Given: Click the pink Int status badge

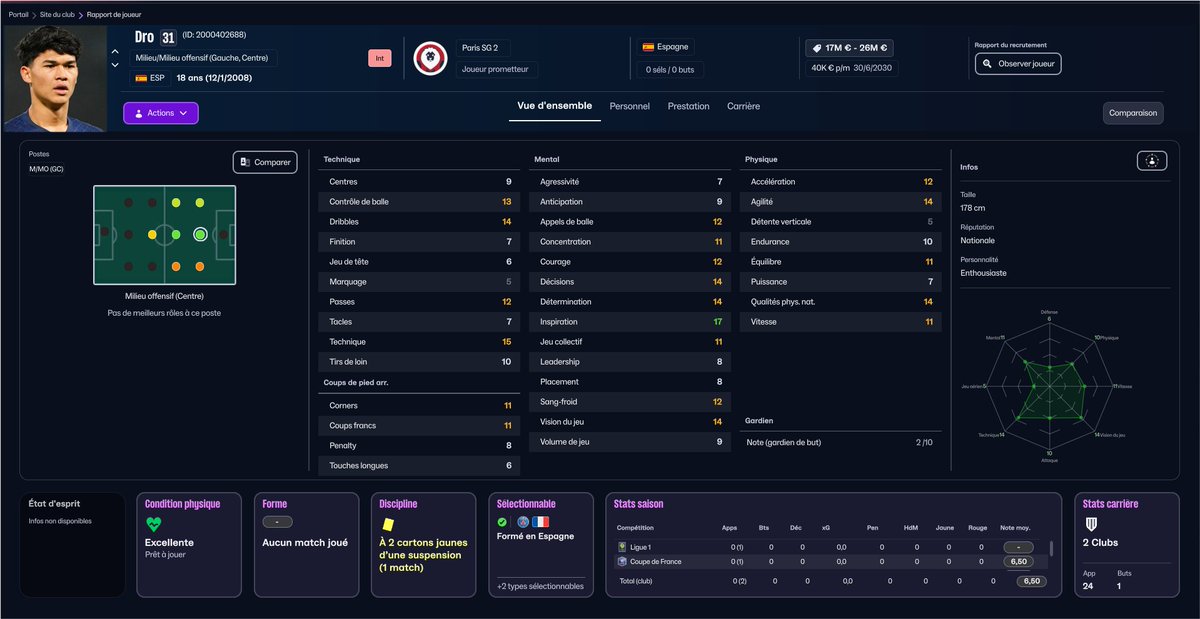Looking at the screenshot, I should coord(380,58).
